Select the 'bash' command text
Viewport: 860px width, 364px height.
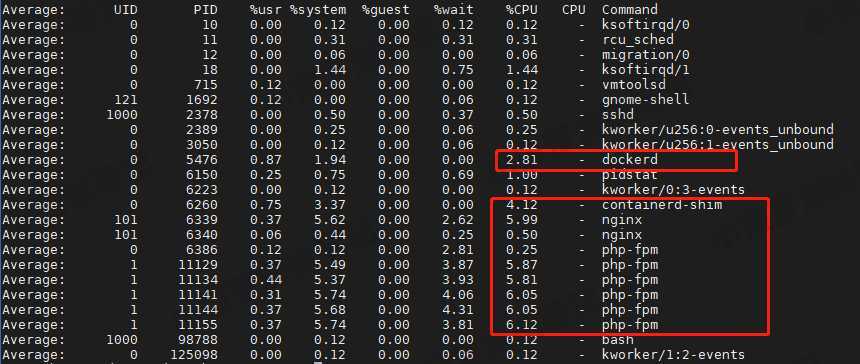[618, 340]
